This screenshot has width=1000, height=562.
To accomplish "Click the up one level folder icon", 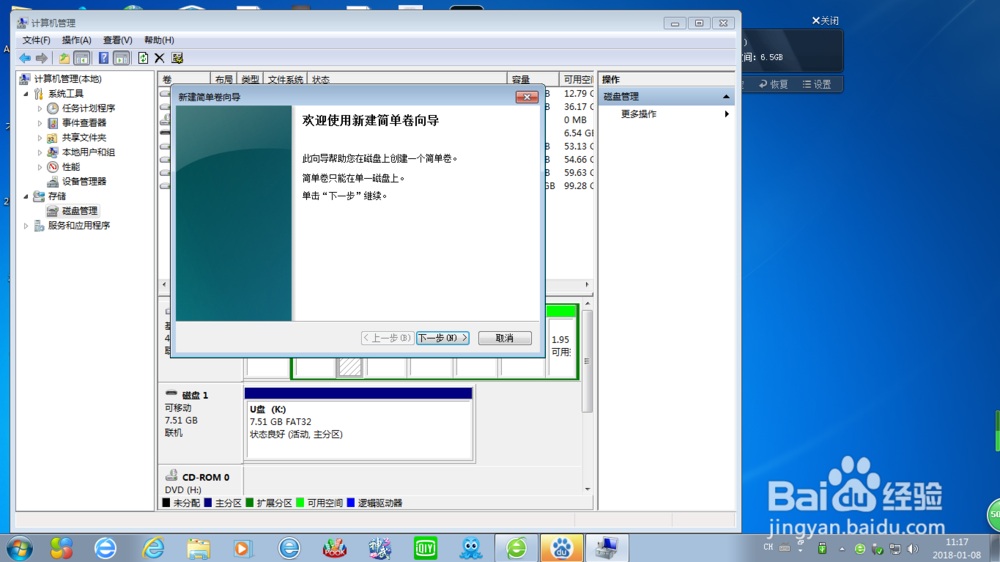I will point(64,58).
